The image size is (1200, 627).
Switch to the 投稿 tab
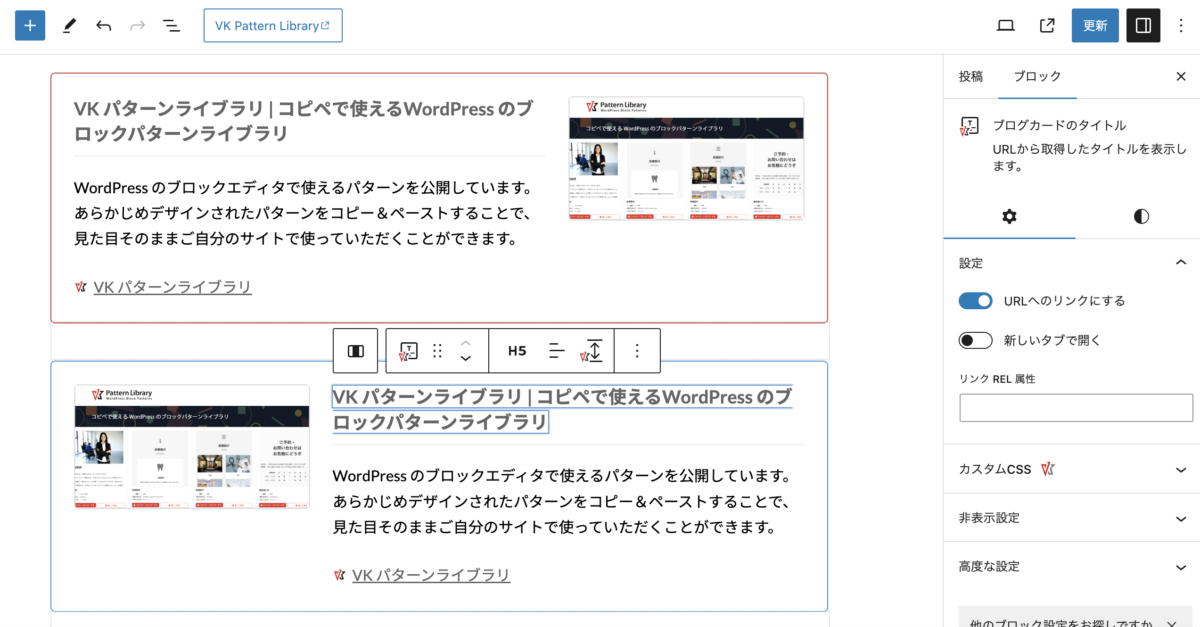point(970,76)
